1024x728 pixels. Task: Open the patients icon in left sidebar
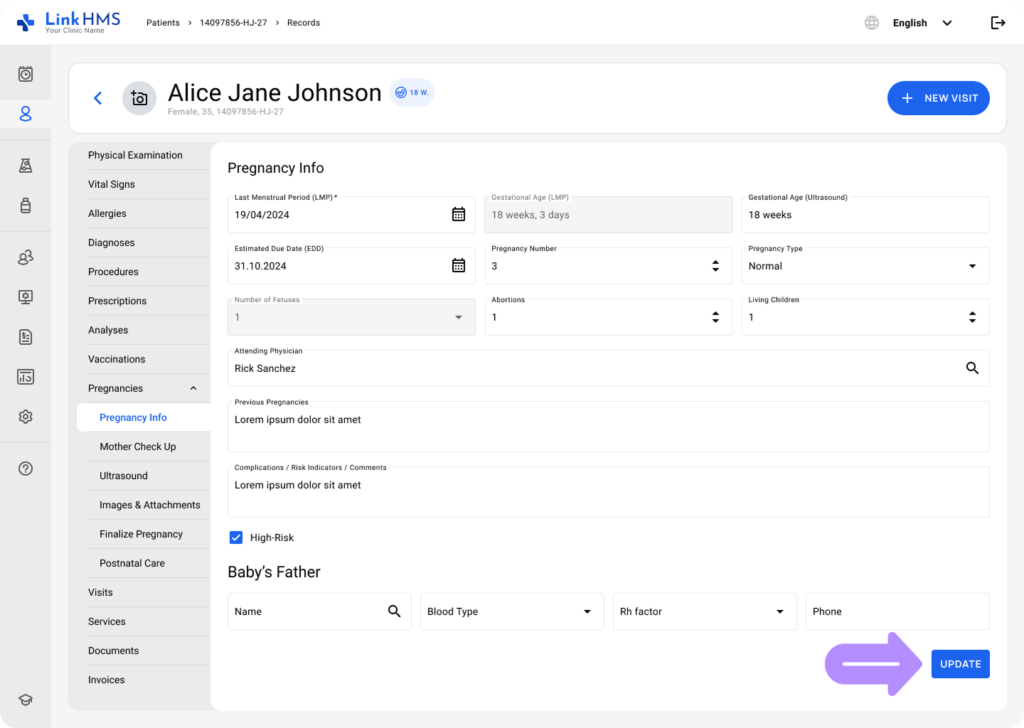26,114
